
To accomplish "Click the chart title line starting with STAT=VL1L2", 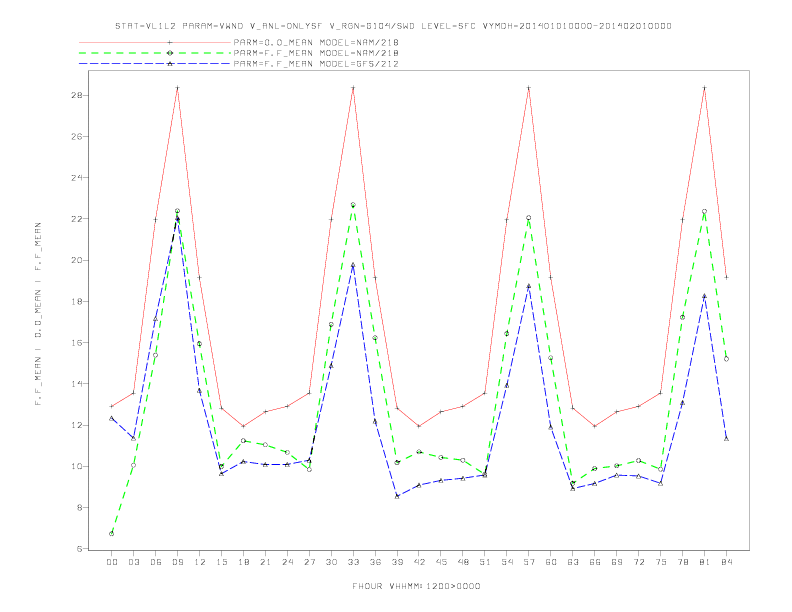I will pyautogui.click(x=393, y=26).
